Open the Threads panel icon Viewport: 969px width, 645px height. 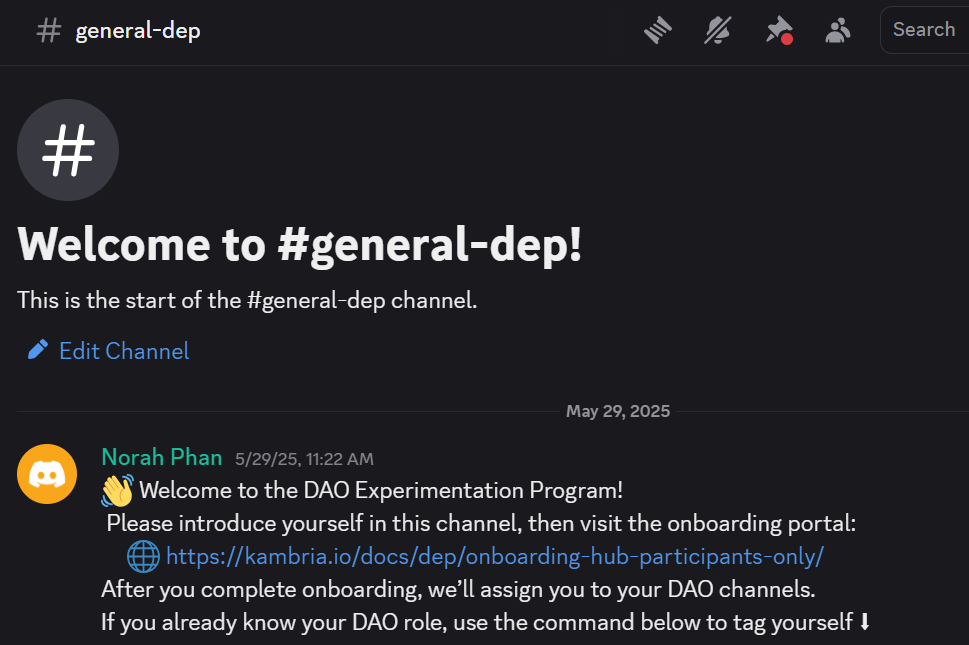(x=657, y=31)
